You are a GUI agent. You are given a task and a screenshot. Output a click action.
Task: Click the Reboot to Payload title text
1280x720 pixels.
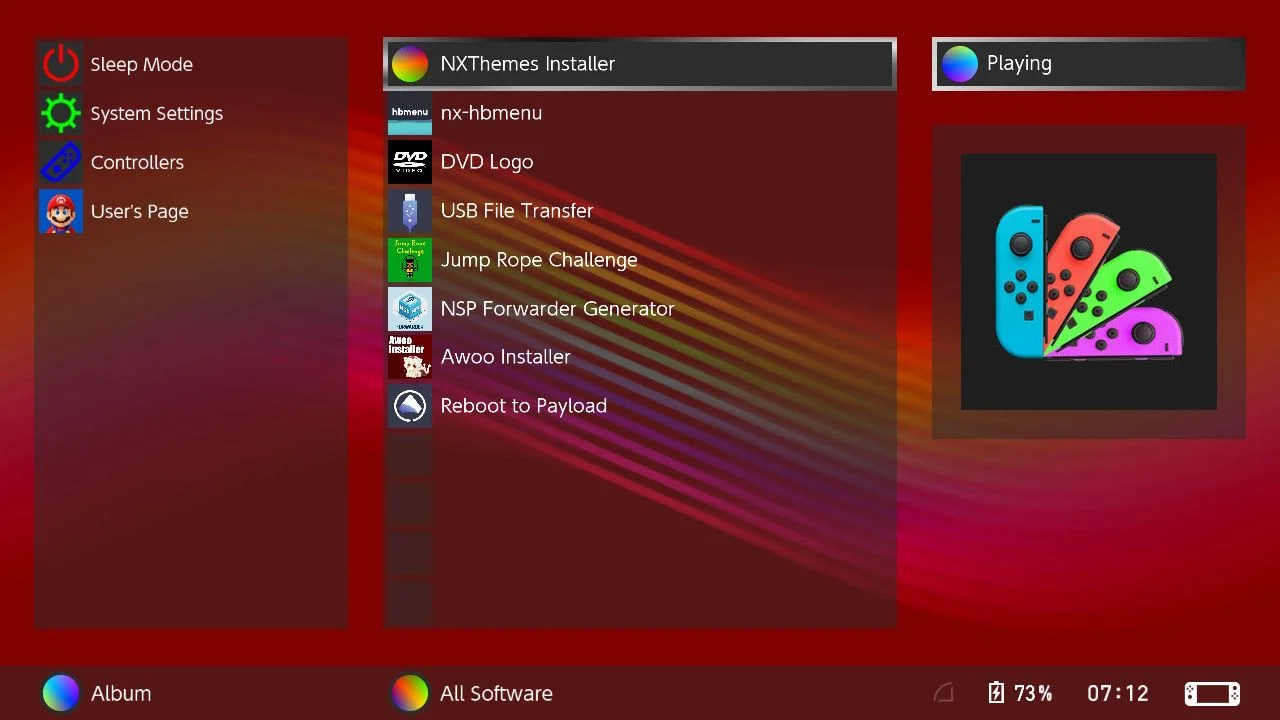coord(524,406)
